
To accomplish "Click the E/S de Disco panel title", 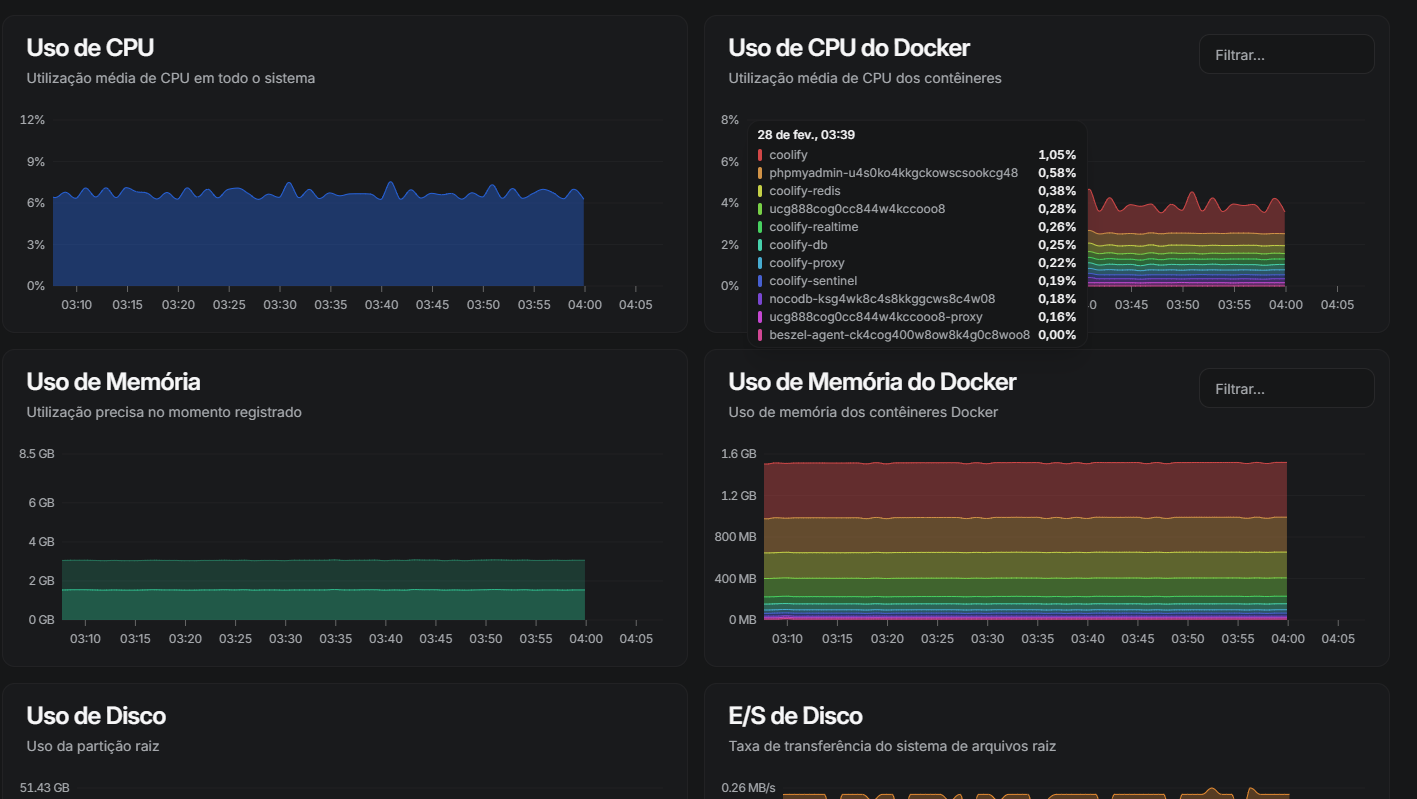I will tap(795, 716).
